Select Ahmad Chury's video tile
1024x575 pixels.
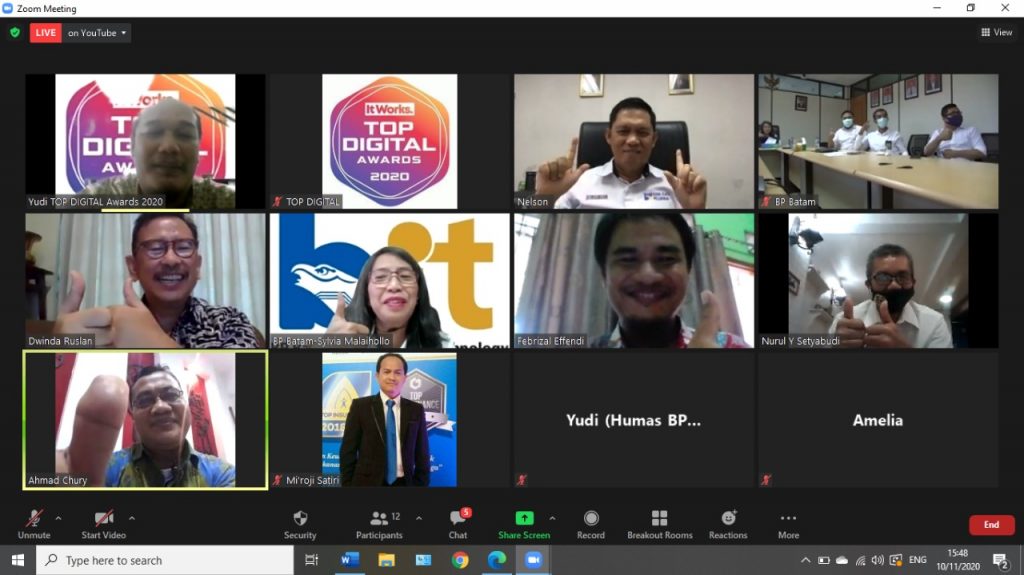point(146,420)
